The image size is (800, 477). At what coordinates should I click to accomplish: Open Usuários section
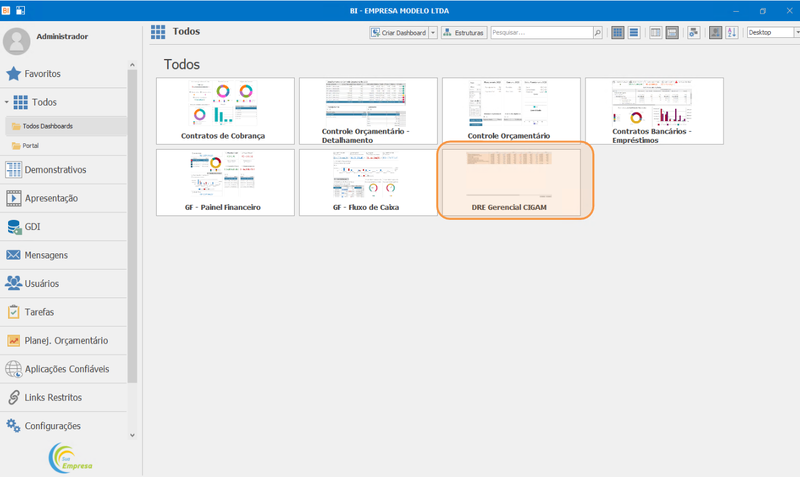point(63,284)
